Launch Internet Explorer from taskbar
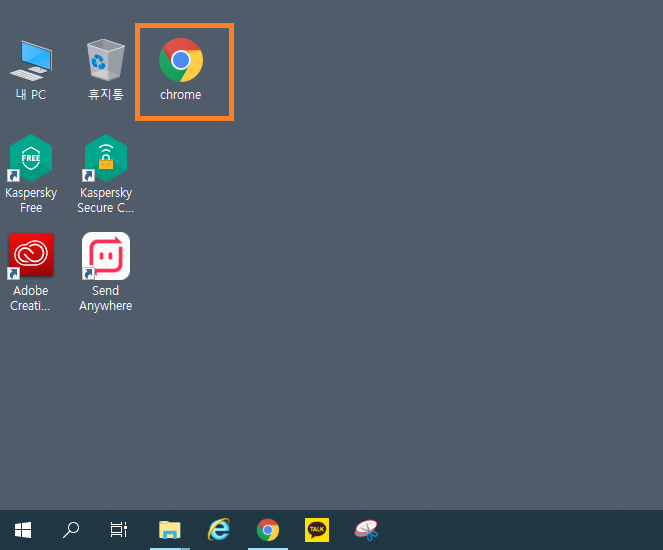This screenshot has width=663, height=550. (219, 530)
